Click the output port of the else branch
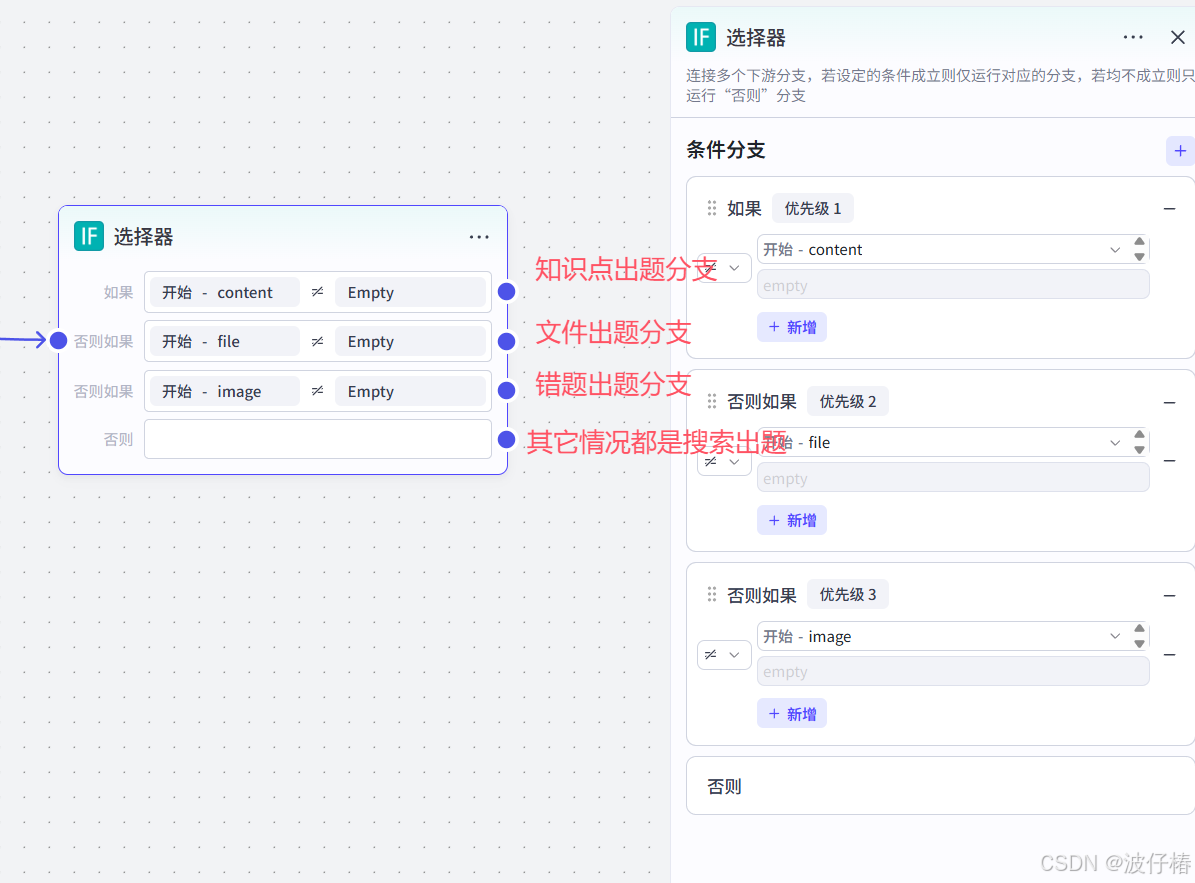The image size is (1195, 883). [x=506, y=440]
